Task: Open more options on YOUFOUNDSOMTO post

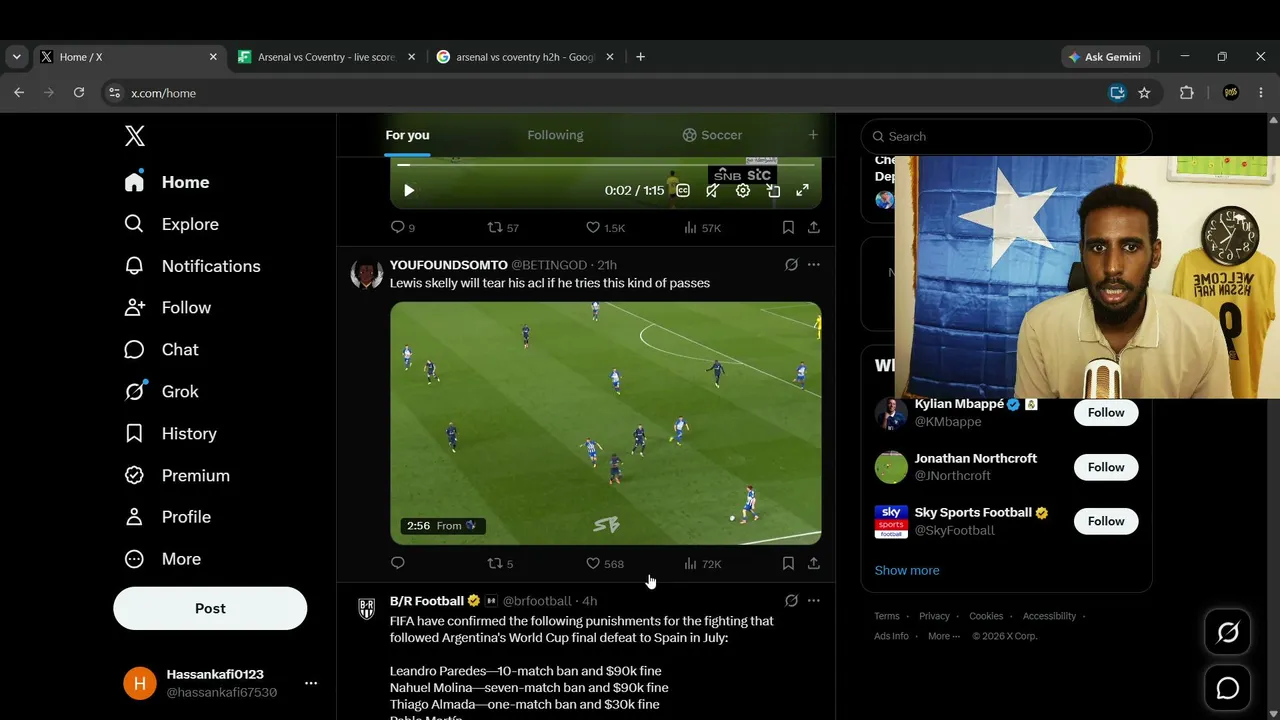Action: [x=814, y=265]
